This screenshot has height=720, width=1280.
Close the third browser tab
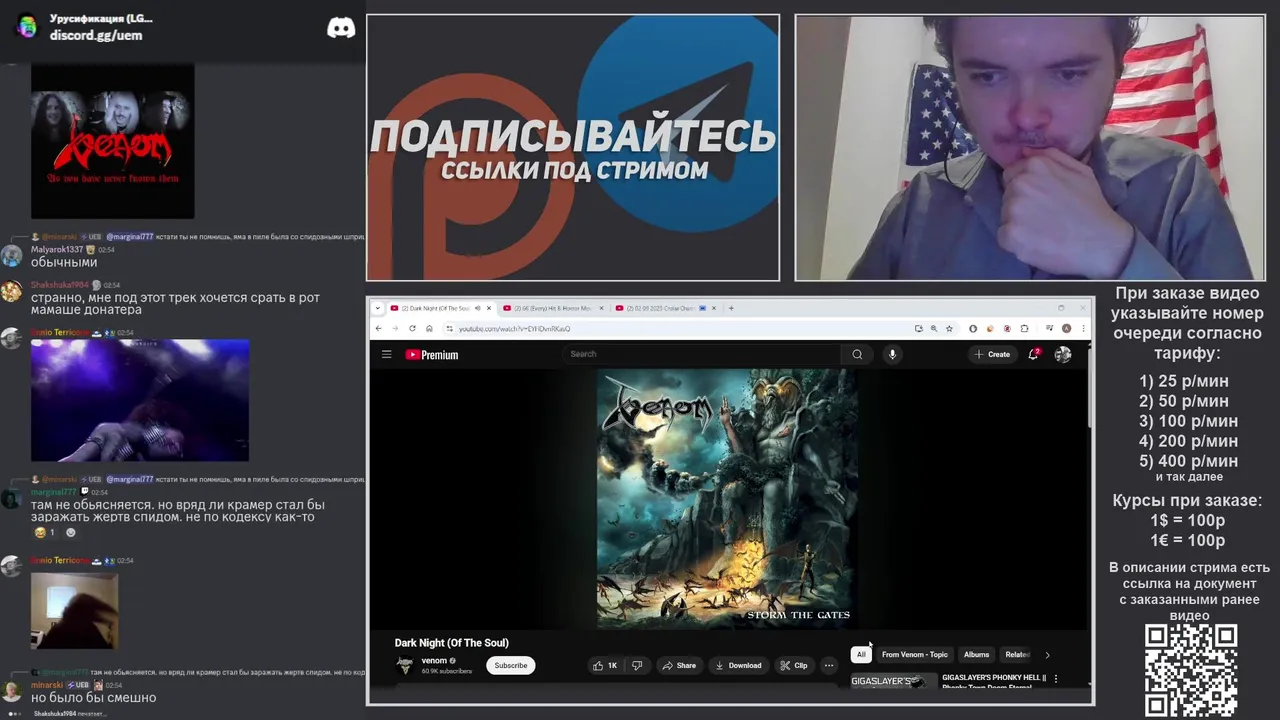pos(714,308)
